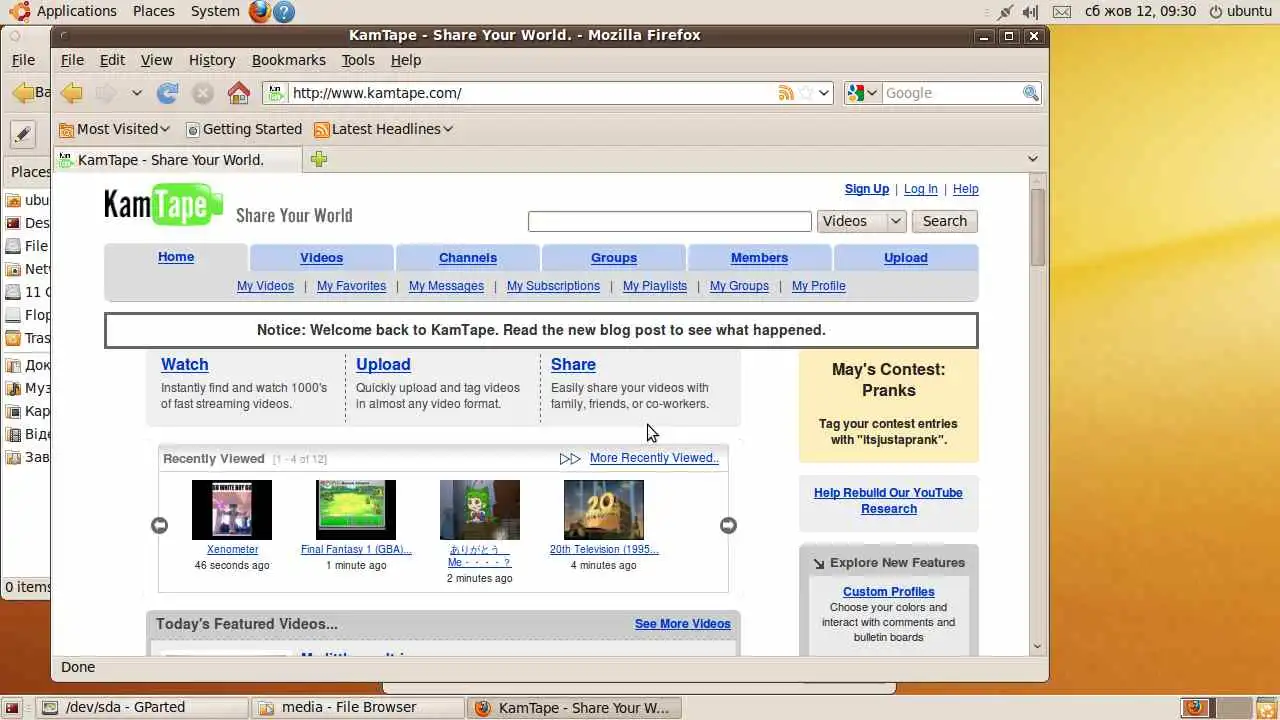
Task: Click See More Videos link
Action: point(683,624)
